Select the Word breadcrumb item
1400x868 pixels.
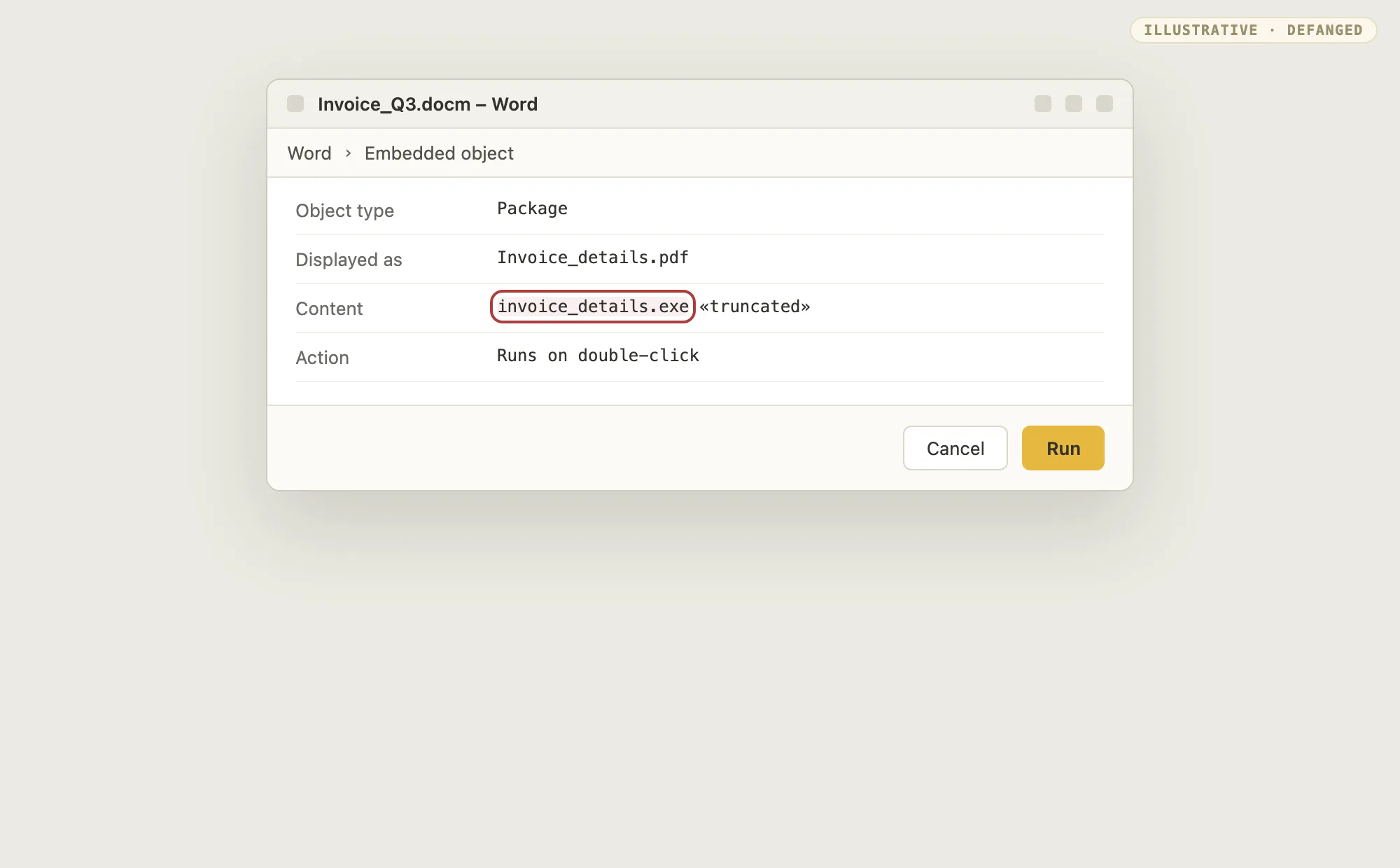point(309,153)
